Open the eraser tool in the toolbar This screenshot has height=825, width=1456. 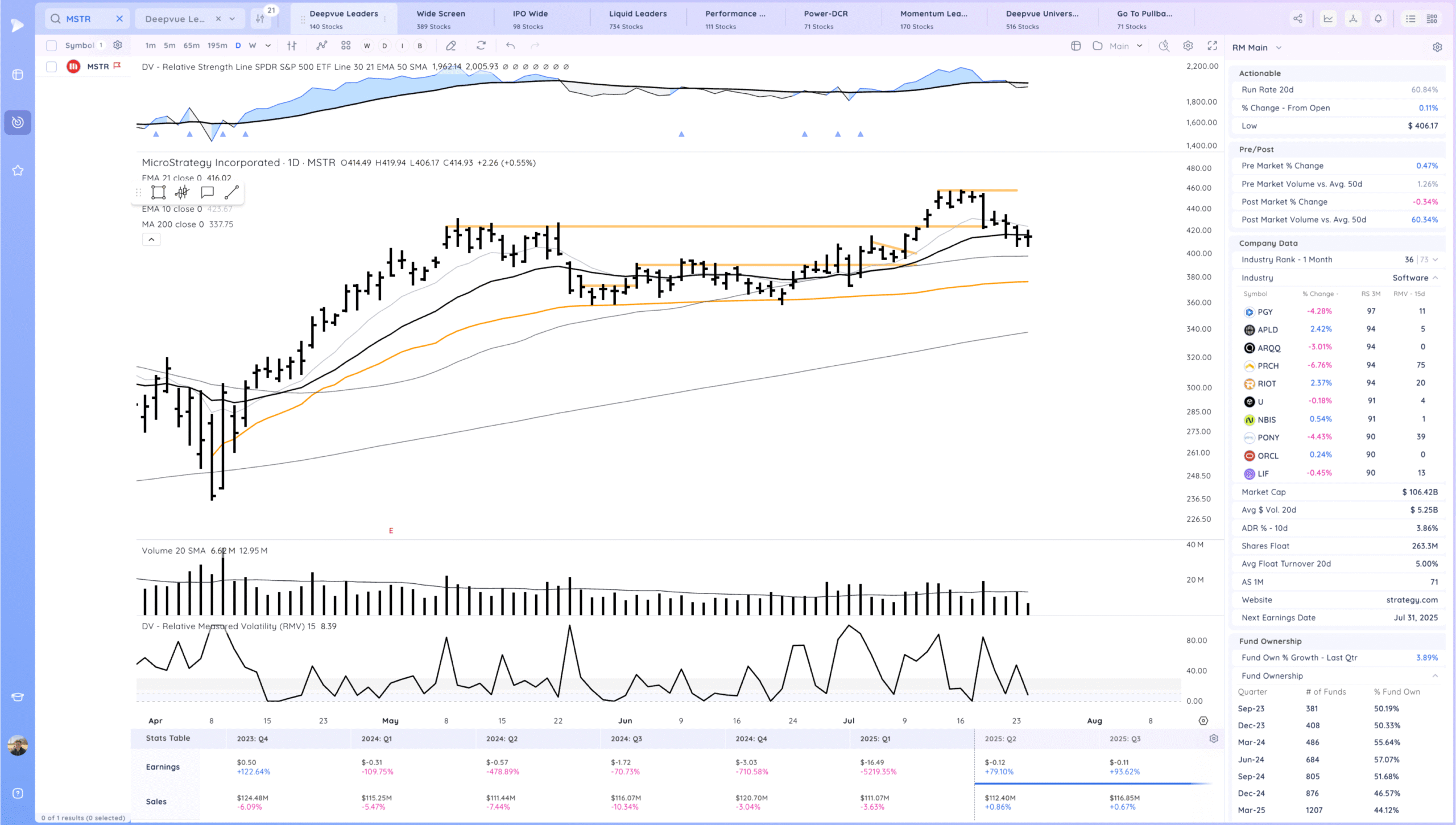point(451,46)
